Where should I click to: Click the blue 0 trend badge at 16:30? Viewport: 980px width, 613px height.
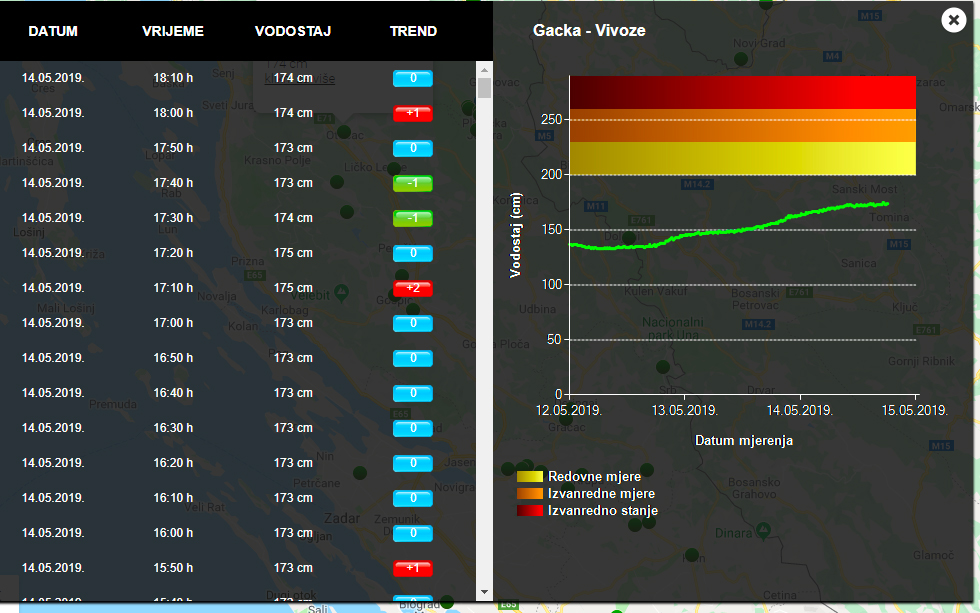point(413,428)
